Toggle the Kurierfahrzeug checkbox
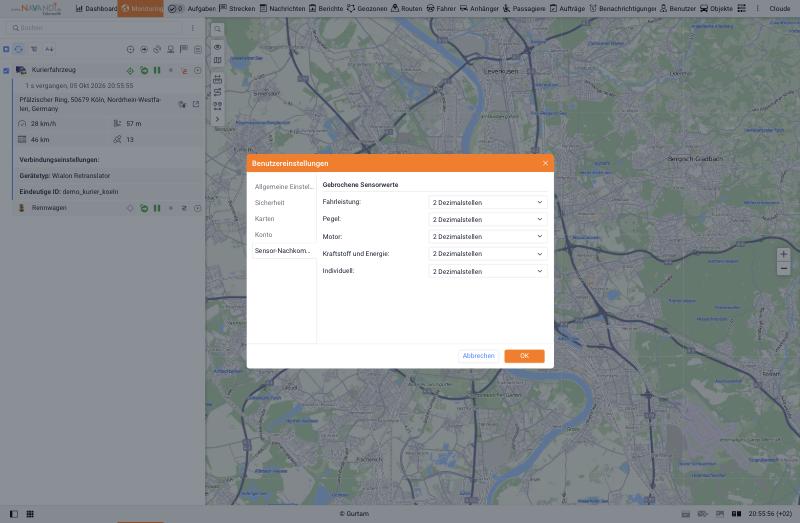This screenshot has width=800, height=523. click(x=6, y=70)
